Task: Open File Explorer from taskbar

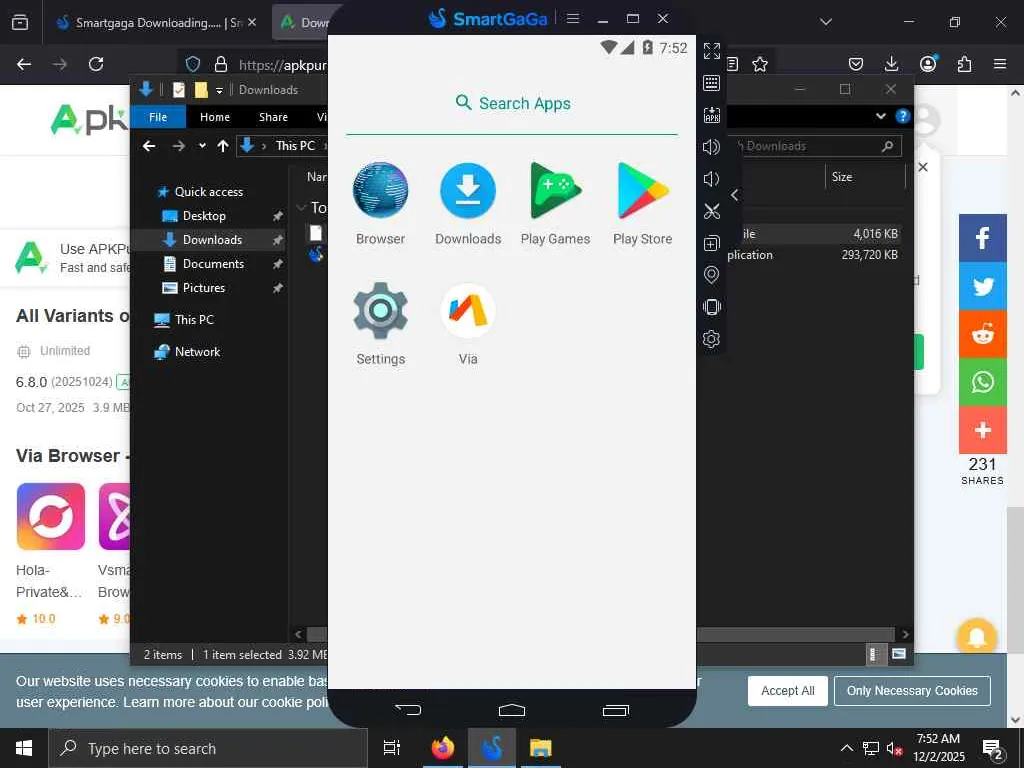Action: click(x=541, y=748)
